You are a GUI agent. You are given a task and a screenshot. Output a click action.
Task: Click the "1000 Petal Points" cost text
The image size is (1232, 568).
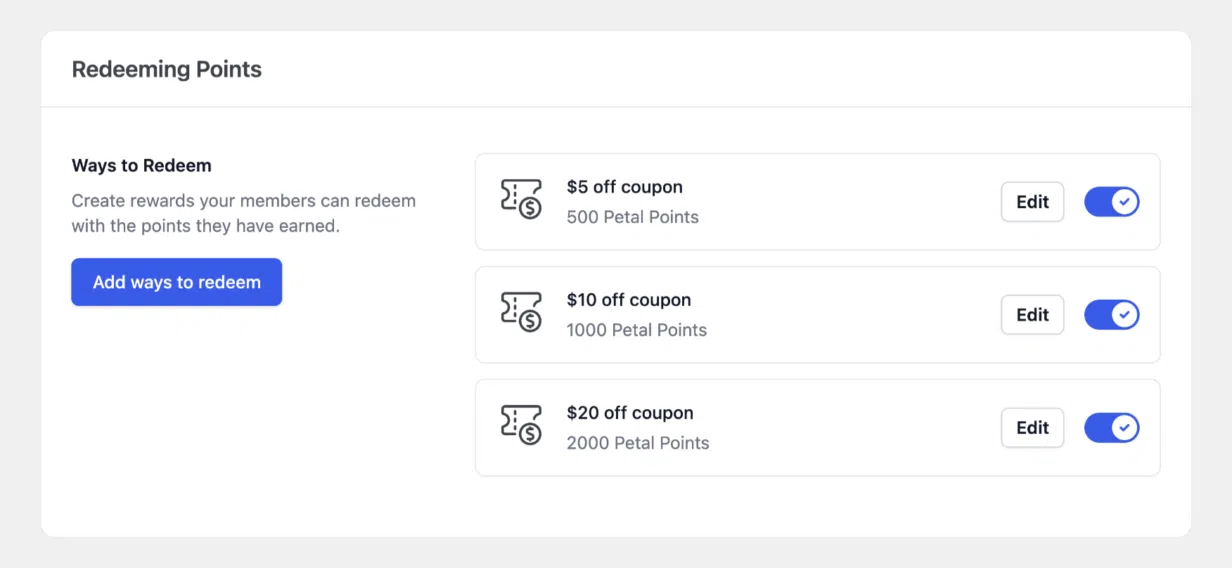click(x=636, y=330)
